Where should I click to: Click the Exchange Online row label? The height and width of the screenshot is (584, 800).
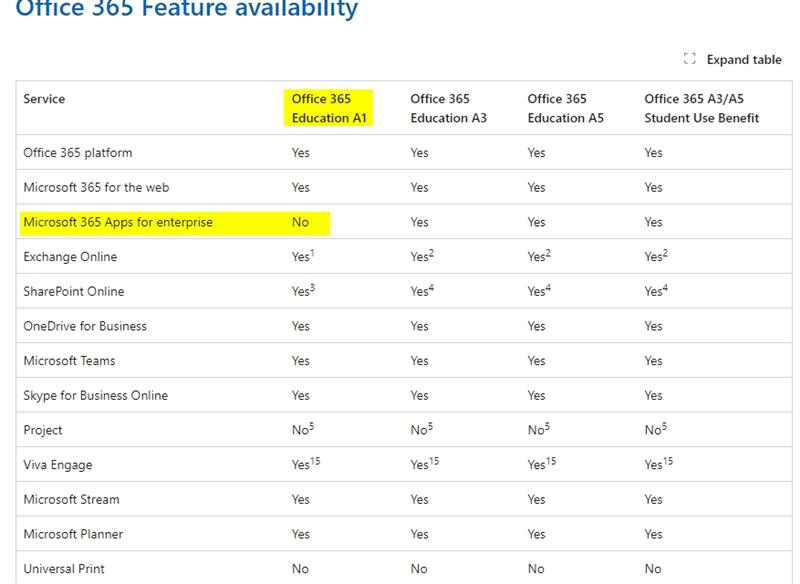[x=70, y=257]
